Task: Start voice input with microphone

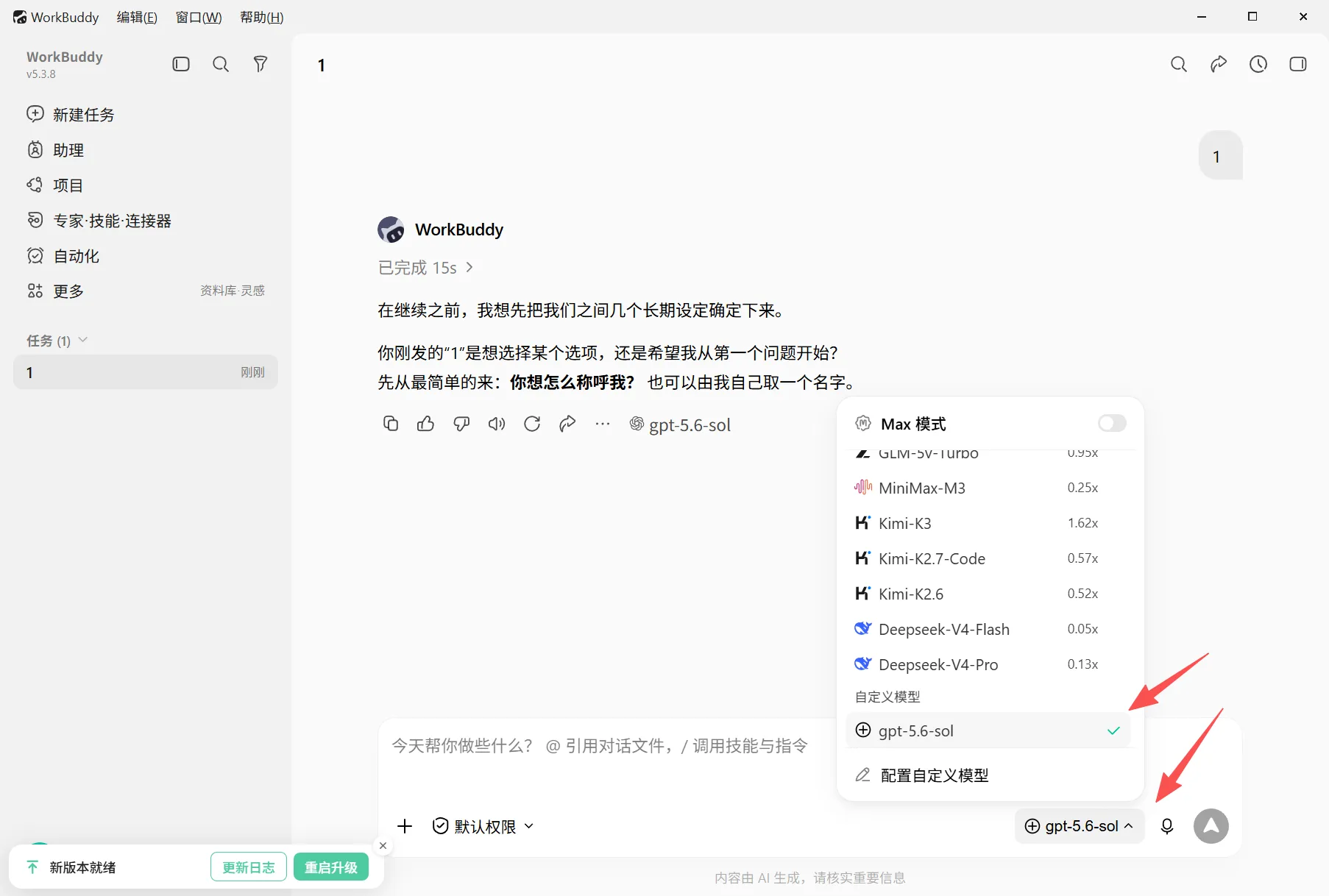Action: pyautogui.click(x=1167, y=826)
